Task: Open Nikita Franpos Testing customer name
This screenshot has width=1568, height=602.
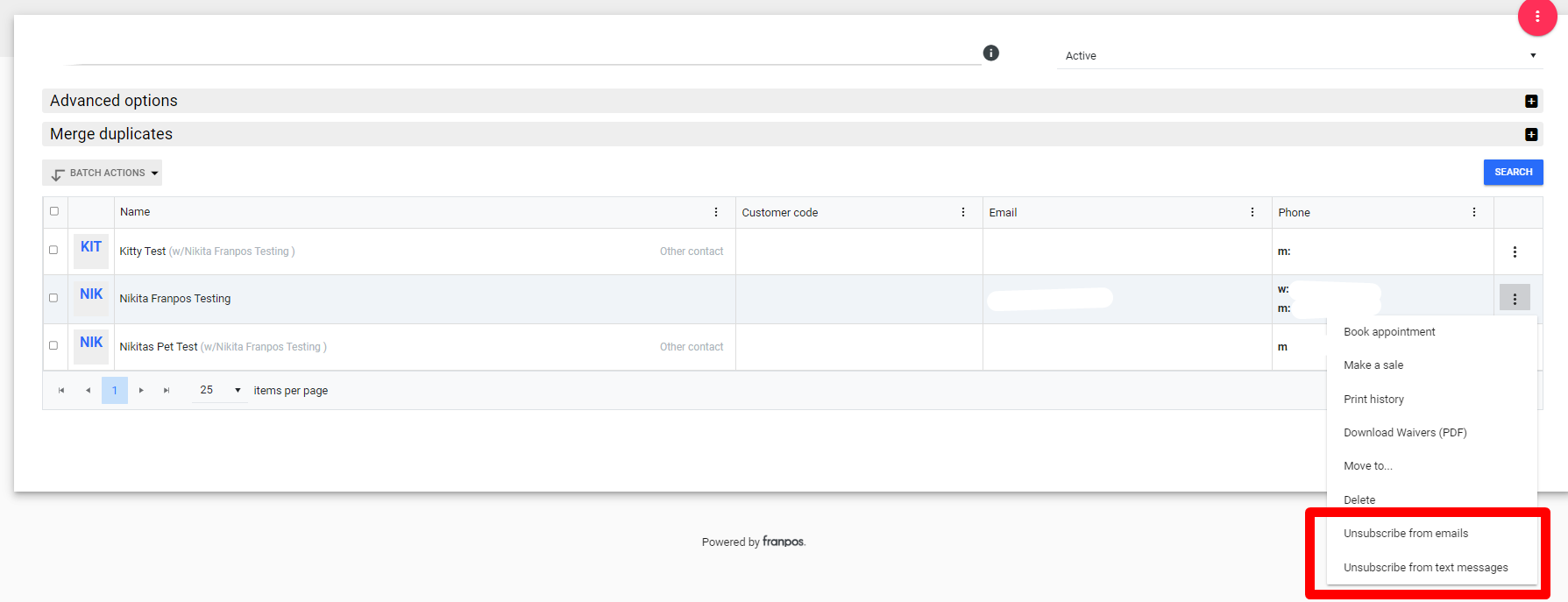Action: (175, 299)
